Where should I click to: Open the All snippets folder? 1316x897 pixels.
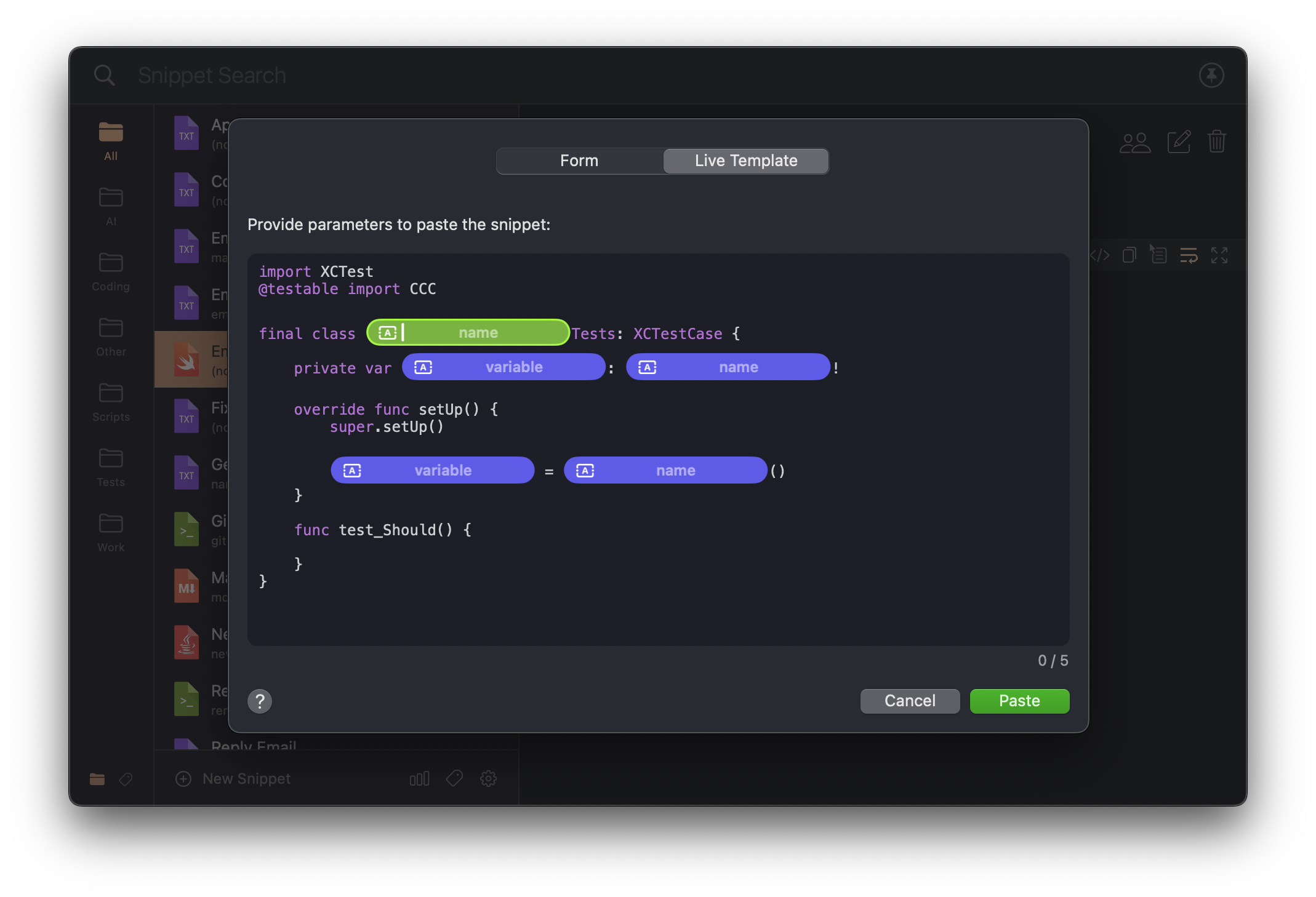point(111,142)
